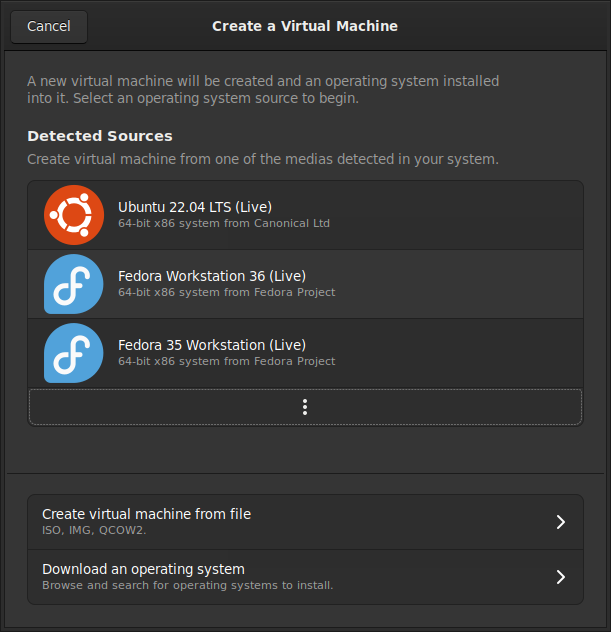Open Download an operating system
This screenshot has height=632, width=611.
305,577
